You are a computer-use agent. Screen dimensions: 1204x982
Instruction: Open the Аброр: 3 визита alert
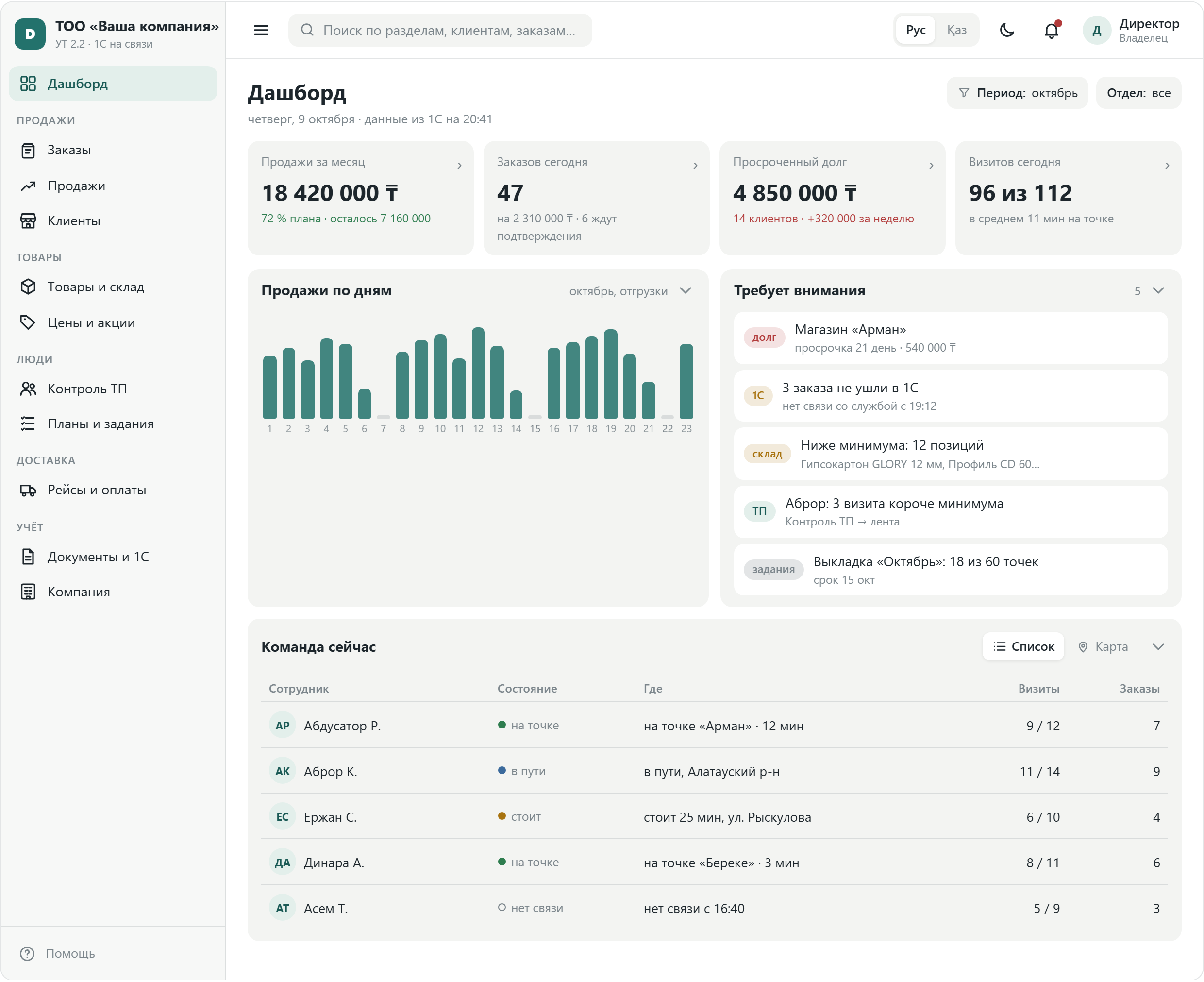951,512
